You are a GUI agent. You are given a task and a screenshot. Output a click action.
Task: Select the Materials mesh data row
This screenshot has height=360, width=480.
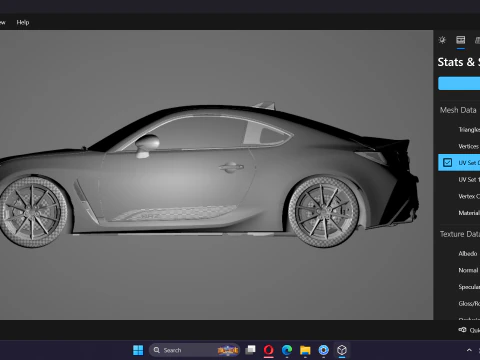tap(459, 213)
